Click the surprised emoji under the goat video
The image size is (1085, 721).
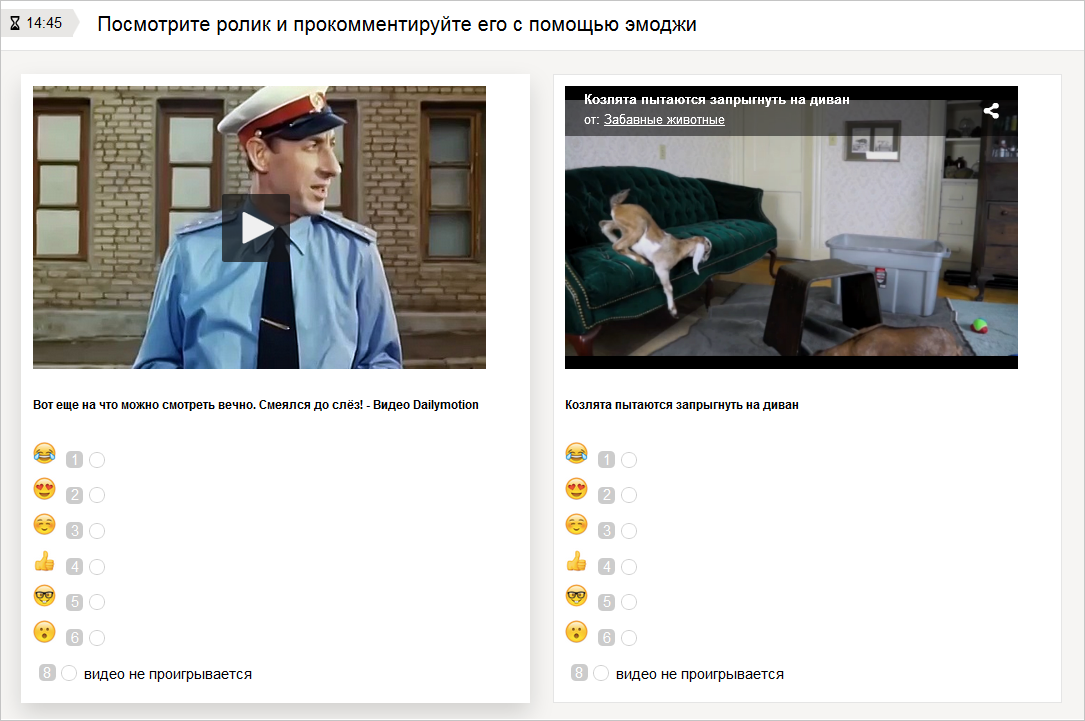coord(576,632)
